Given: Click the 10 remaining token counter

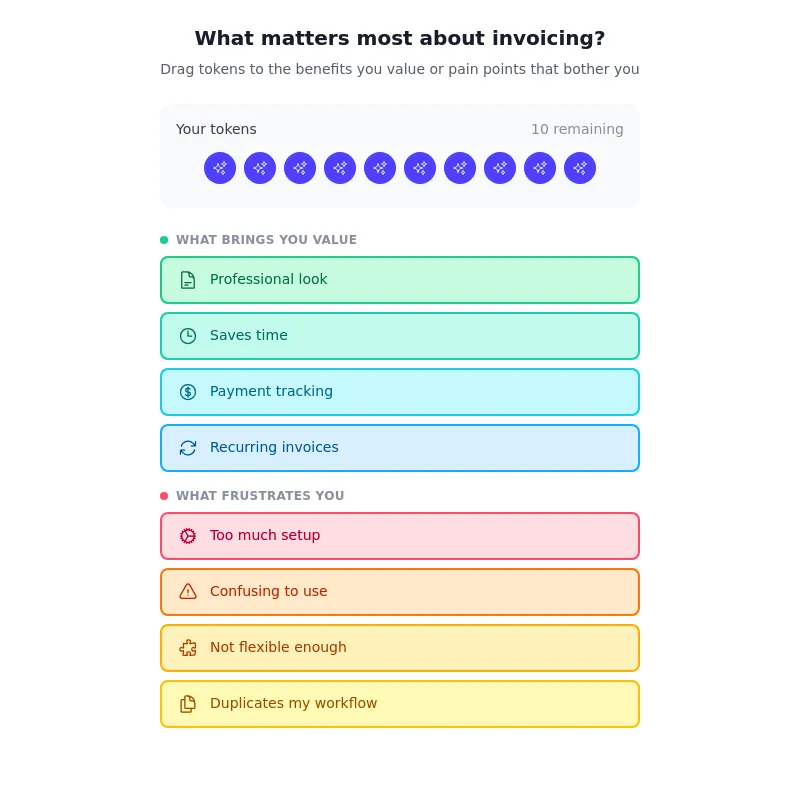Looking at the screenshot, I should pyautogui.click(x=577, y=129).
